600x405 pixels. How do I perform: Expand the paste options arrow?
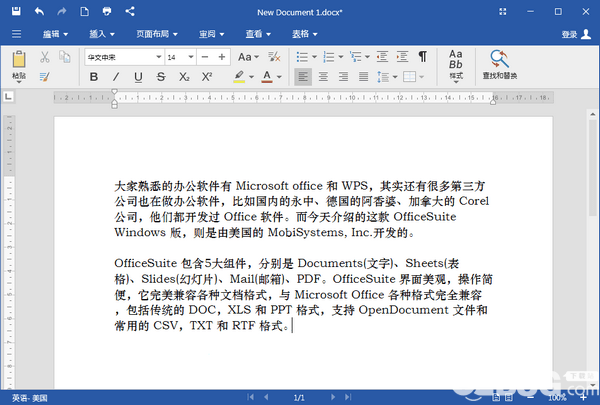tap(19, 82)
